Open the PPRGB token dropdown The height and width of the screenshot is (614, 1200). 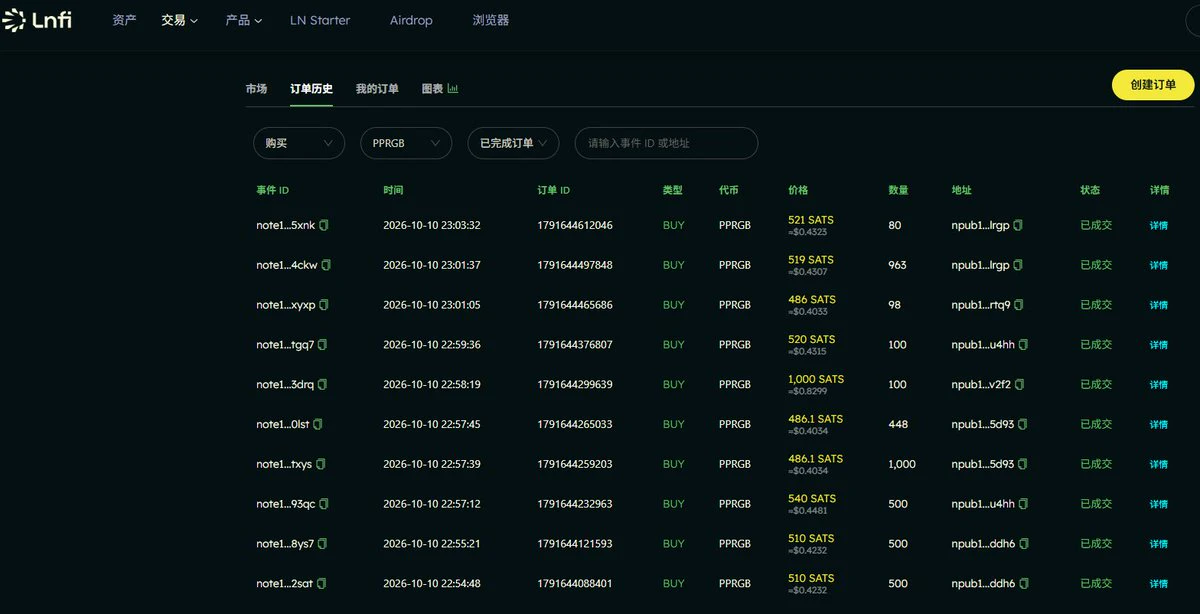click(x=406, y=143)
